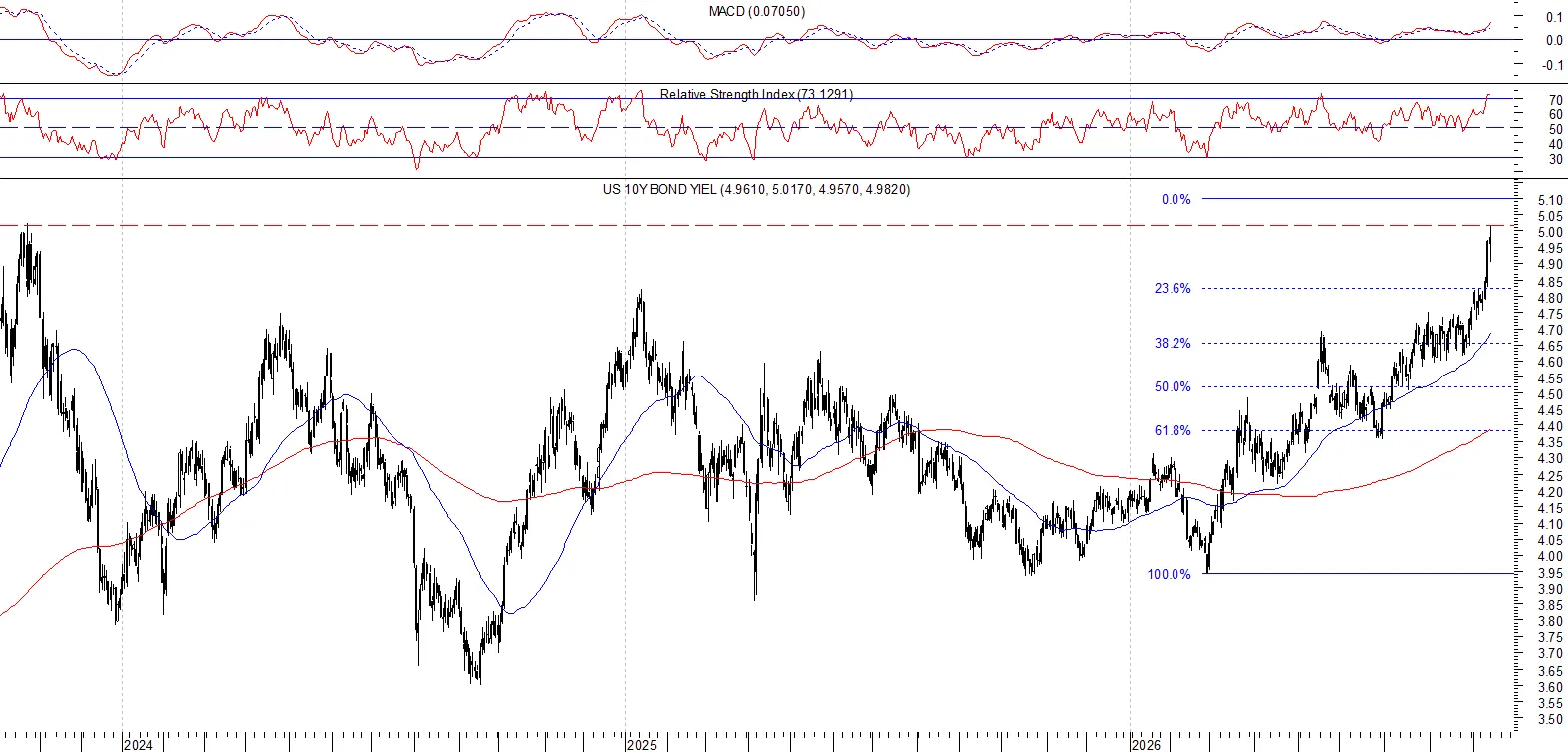Click the 100.0% Fibonacci level label

pyautogui.click(x=1169, y=575)
